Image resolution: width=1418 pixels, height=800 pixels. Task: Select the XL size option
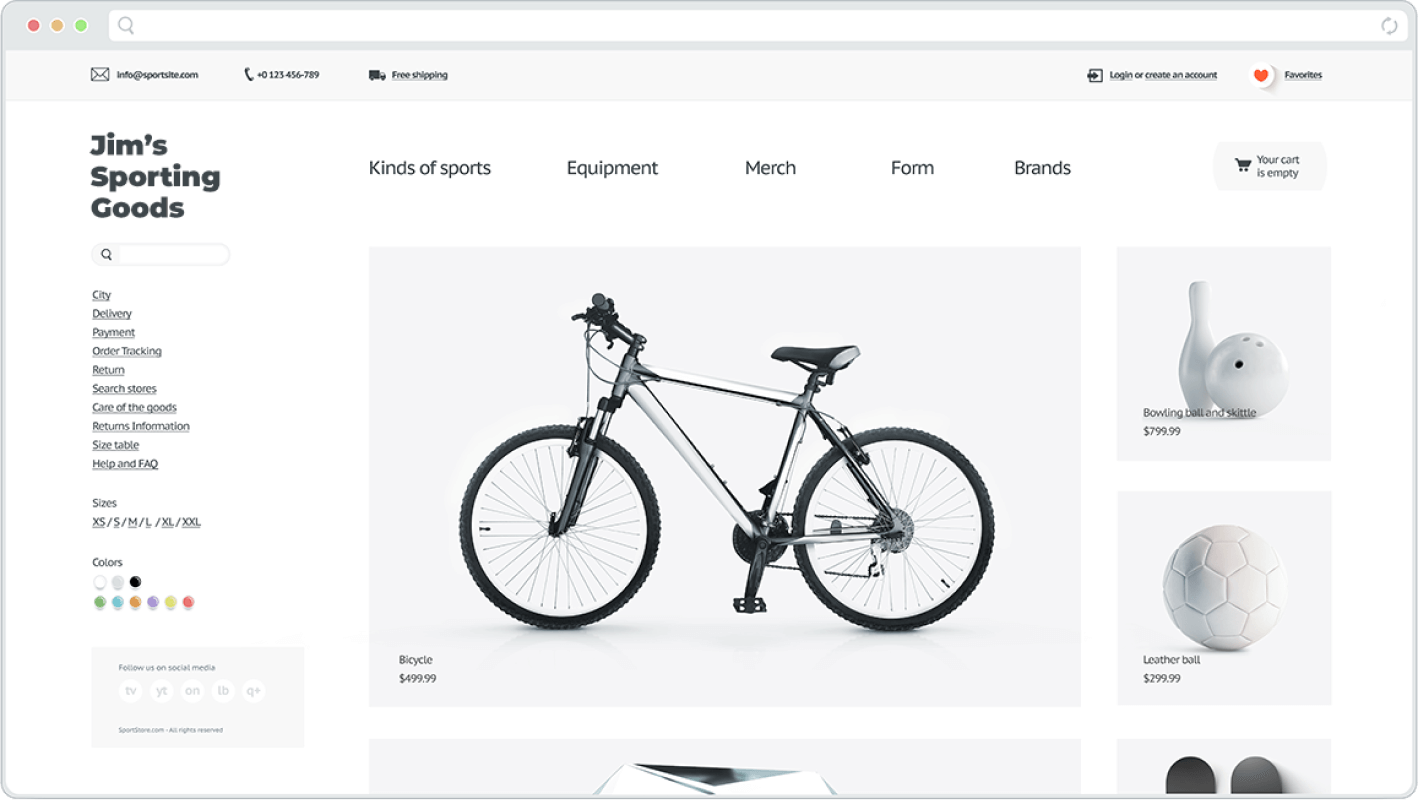click(168, 522)
